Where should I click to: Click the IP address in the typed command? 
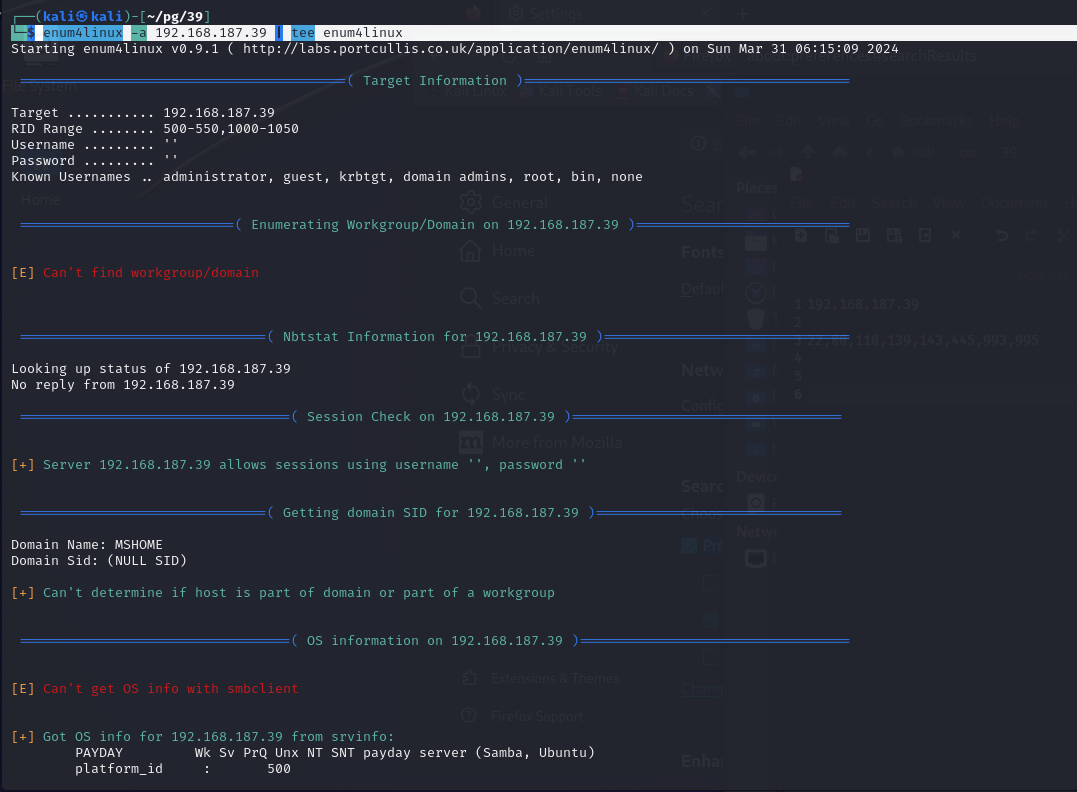(x=211, y=32)
